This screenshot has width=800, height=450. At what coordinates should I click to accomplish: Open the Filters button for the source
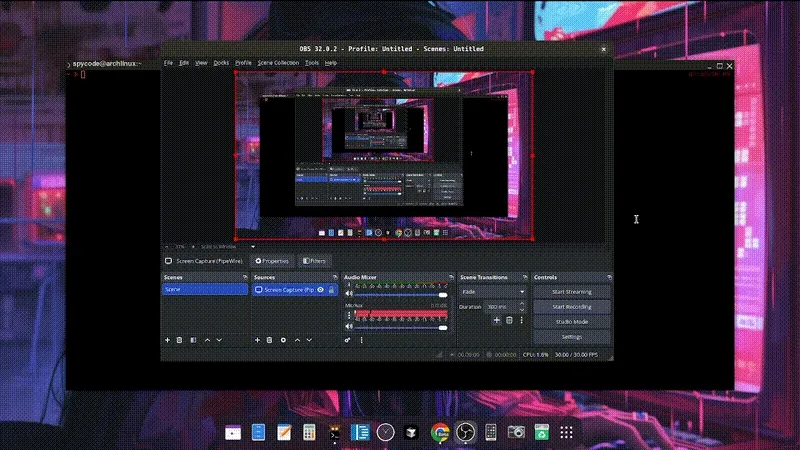coord(315,261)
